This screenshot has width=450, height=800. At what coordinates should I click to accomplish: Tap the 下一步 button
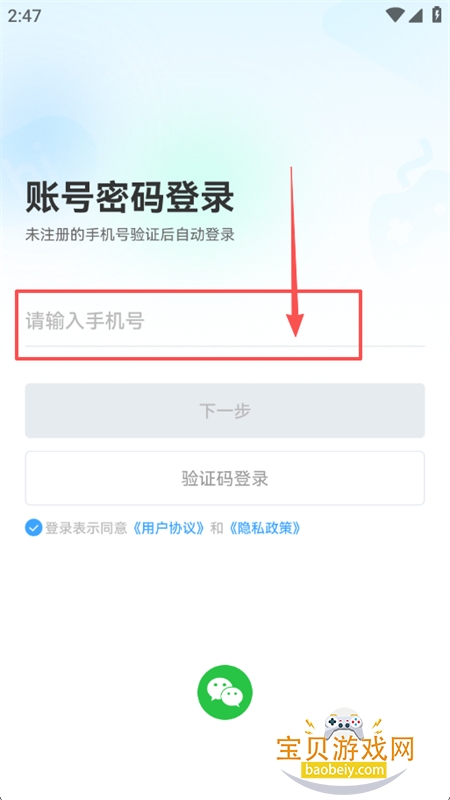tap(225, 411)
